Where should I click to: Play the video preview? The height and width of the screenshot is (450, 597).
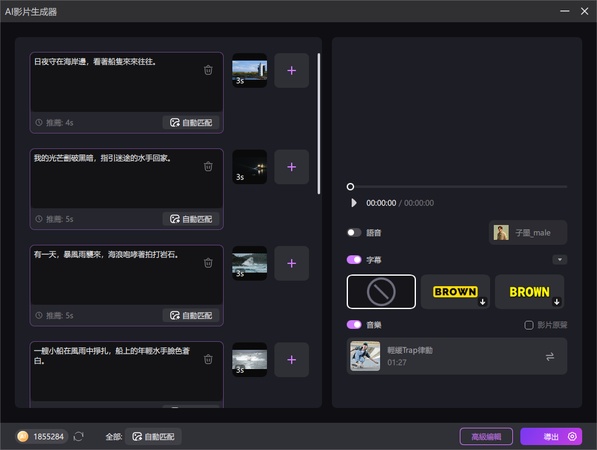coord(354,203)
